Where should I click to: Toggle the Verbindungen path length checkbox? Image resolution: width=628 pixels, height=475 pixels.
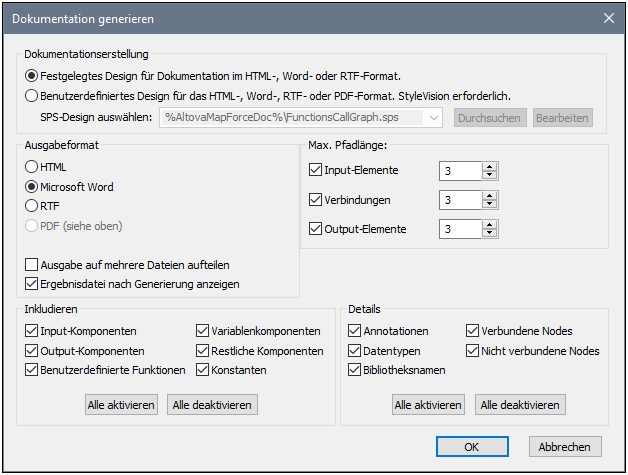[x=316, y=200]
